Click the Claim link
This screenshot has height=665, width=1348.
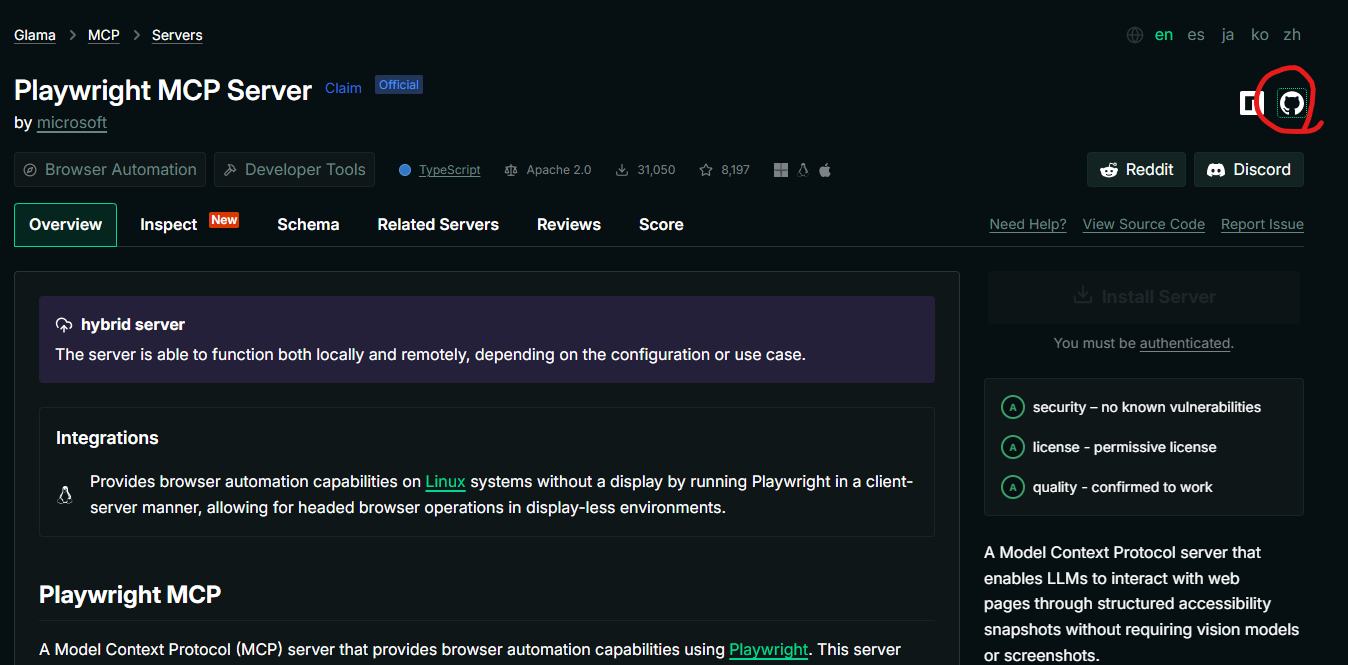(x=343, y=88)
